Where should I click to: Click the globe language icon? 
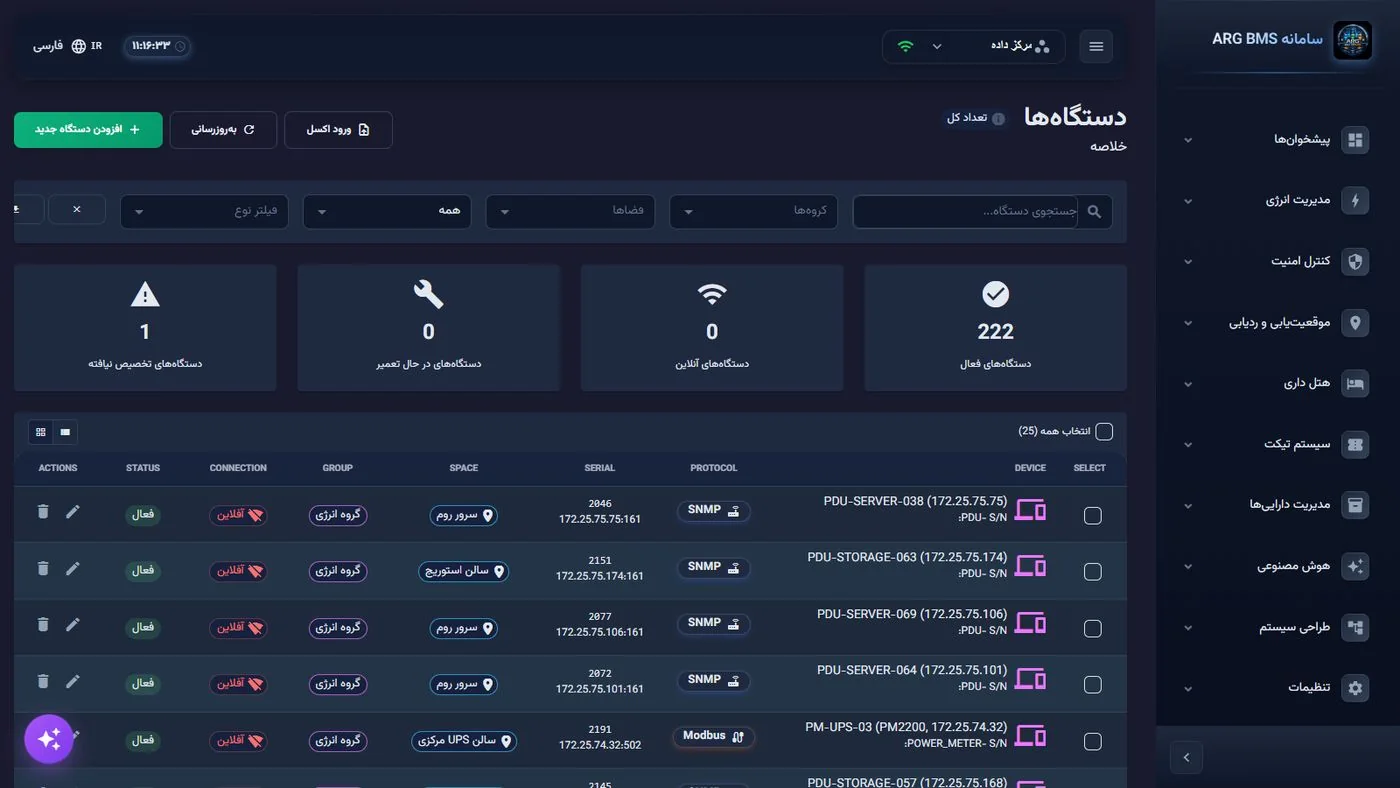coord(79,46)
